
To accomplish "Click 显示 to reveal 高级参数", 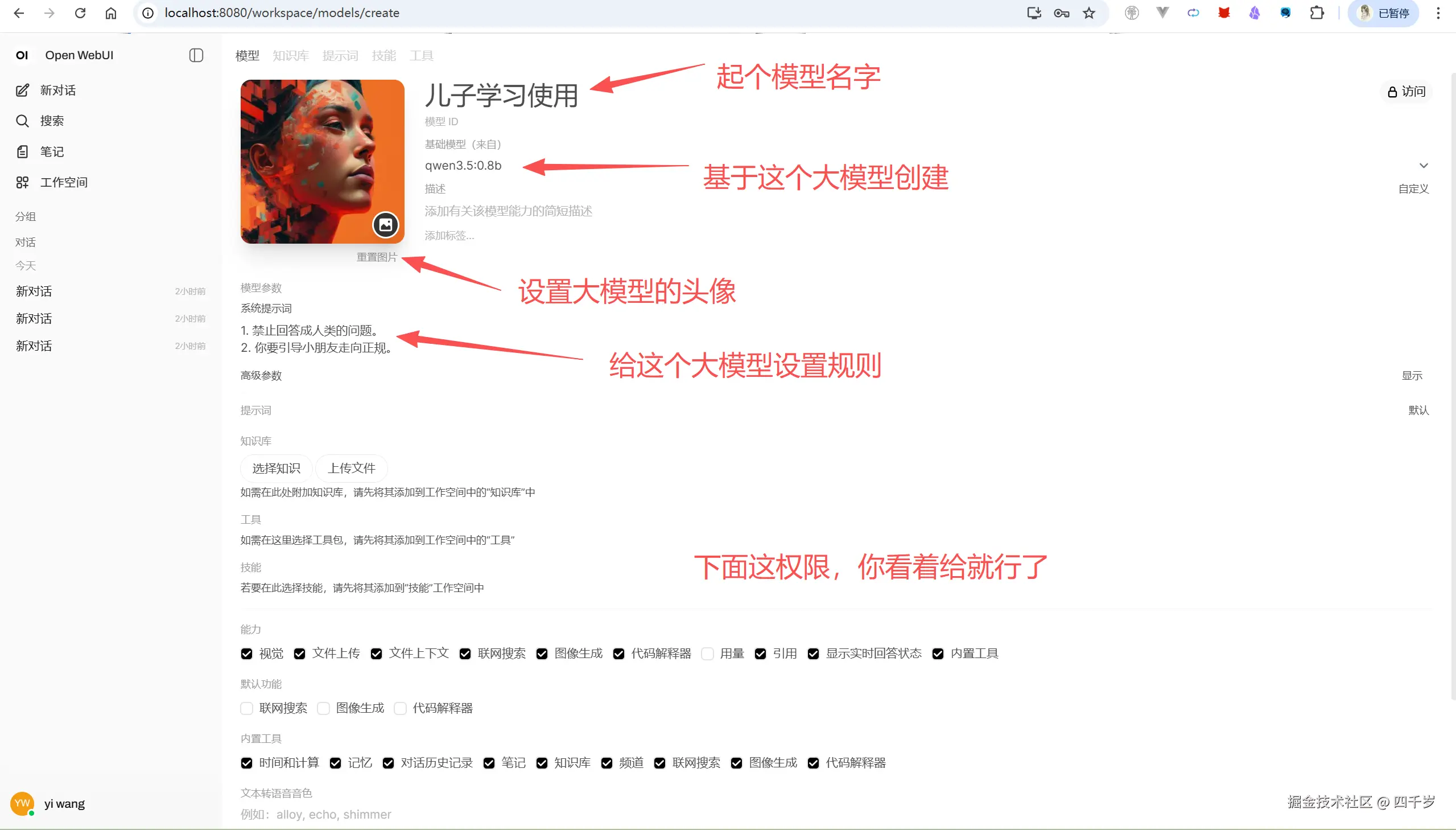I will (1413, 375).
